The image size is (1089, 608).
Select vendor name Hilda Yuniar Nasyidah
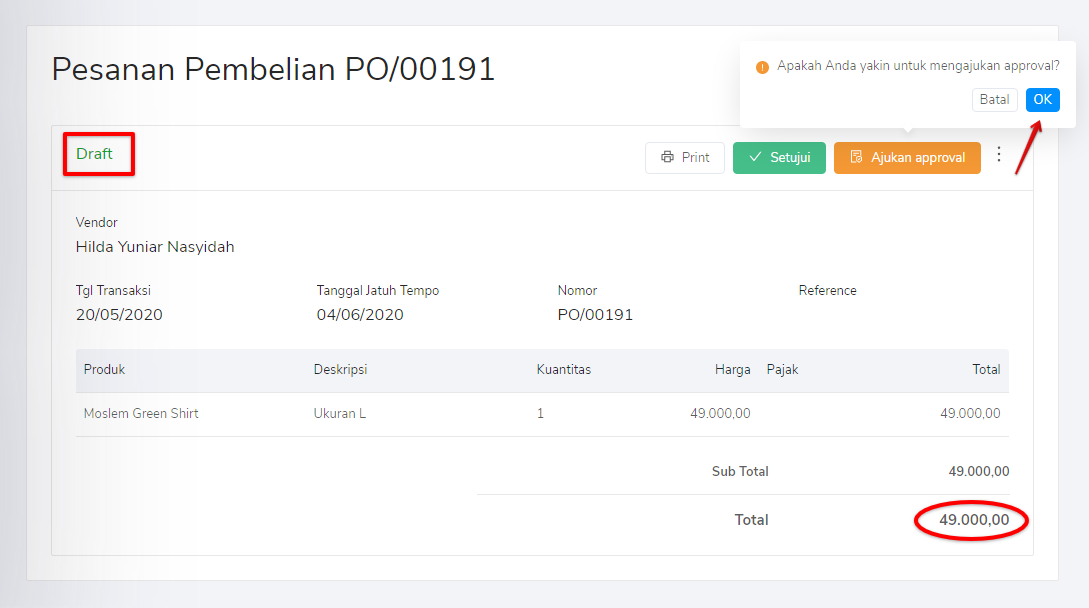(x=155, y=247)
